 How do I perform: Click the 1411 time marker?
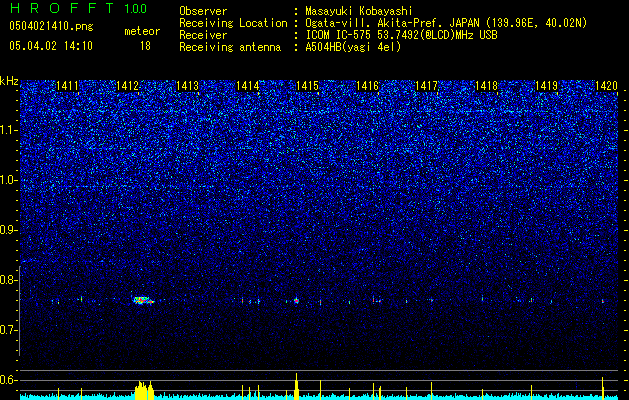(x=67, y=86)
